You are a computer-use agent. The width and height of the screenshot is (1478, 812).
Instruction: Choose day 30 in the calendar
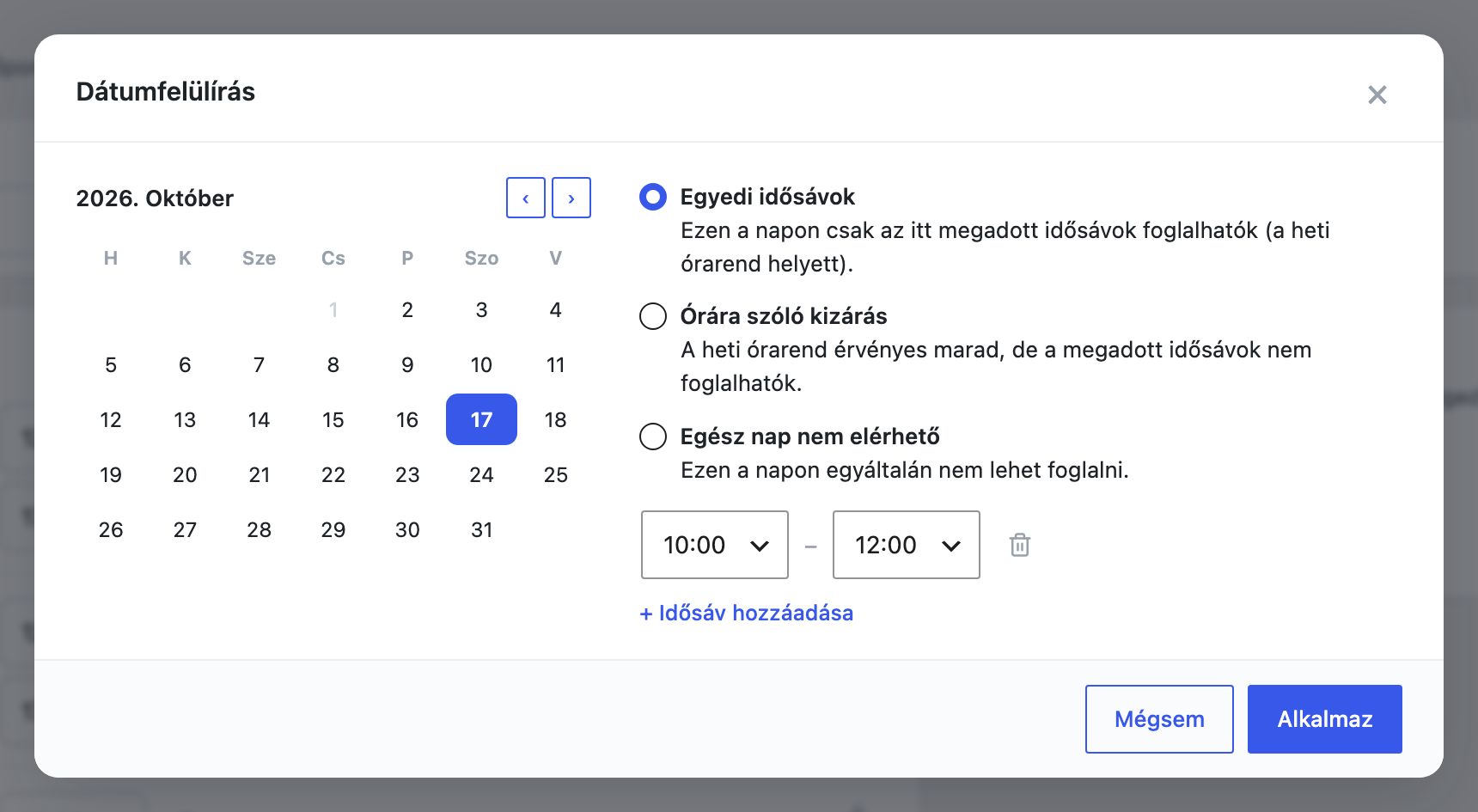tap(407, 529)
